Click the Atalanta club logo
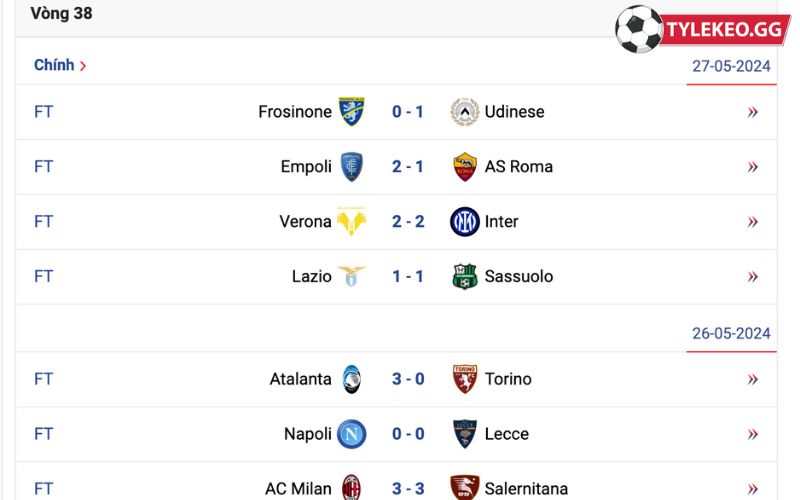Viewport: 800px width, 500px height. (352, 379)
